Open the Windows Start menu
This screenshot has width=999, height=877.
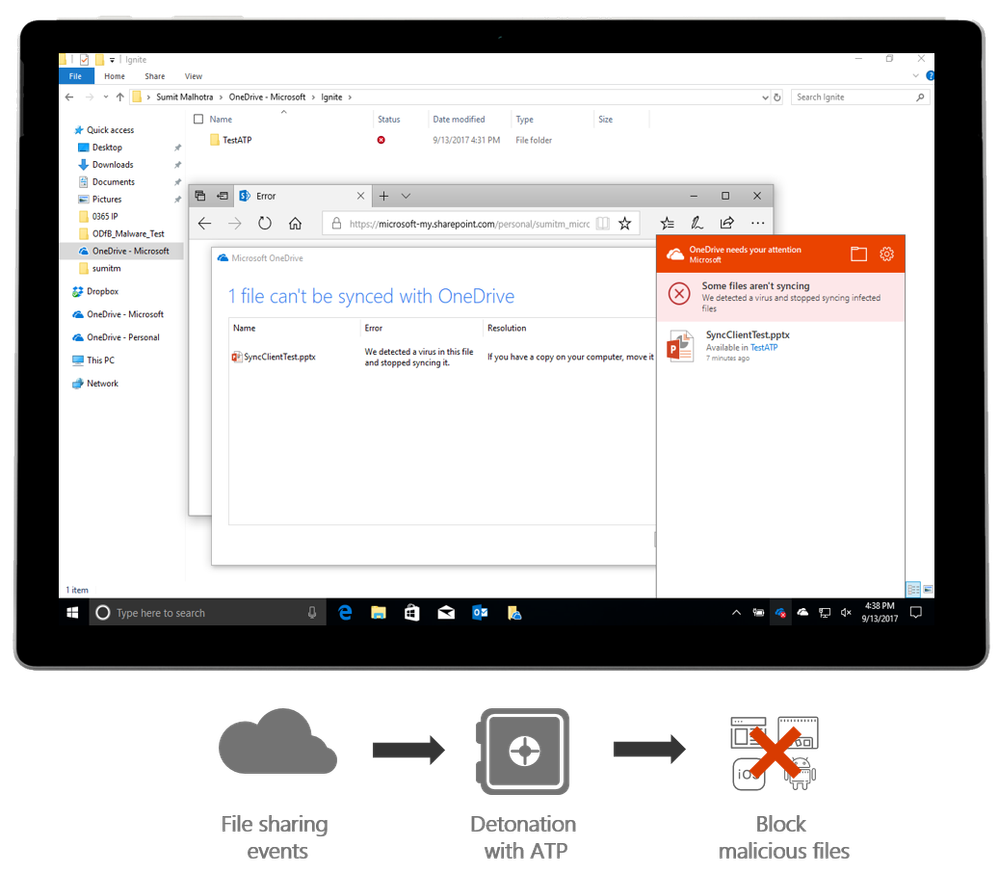[73, 613]
